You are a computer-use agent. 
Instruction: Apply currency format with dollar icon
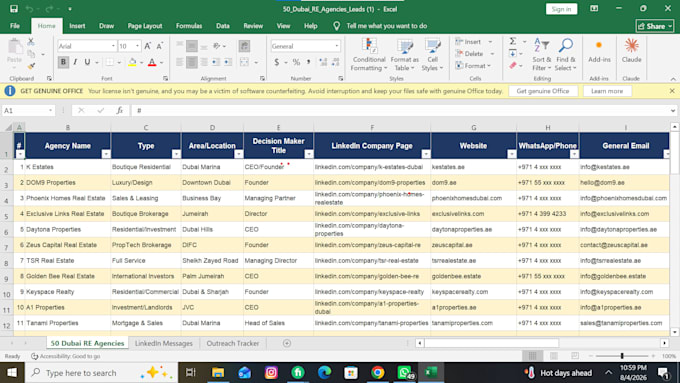277,62
